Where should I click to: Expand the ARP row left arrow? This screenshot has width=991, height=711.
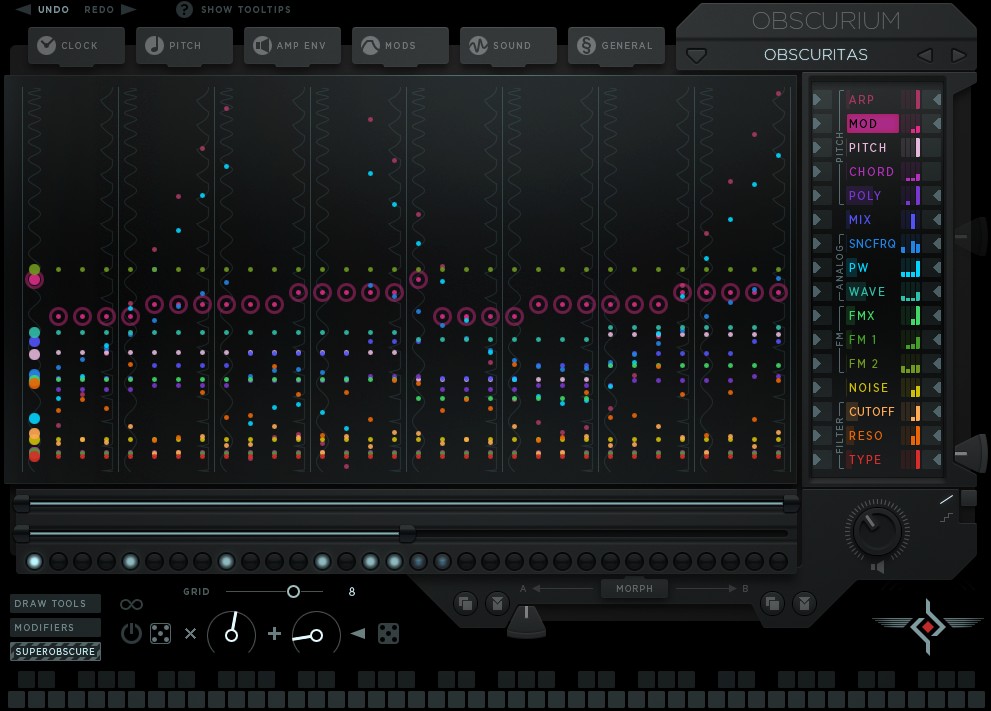pos(821,99)
